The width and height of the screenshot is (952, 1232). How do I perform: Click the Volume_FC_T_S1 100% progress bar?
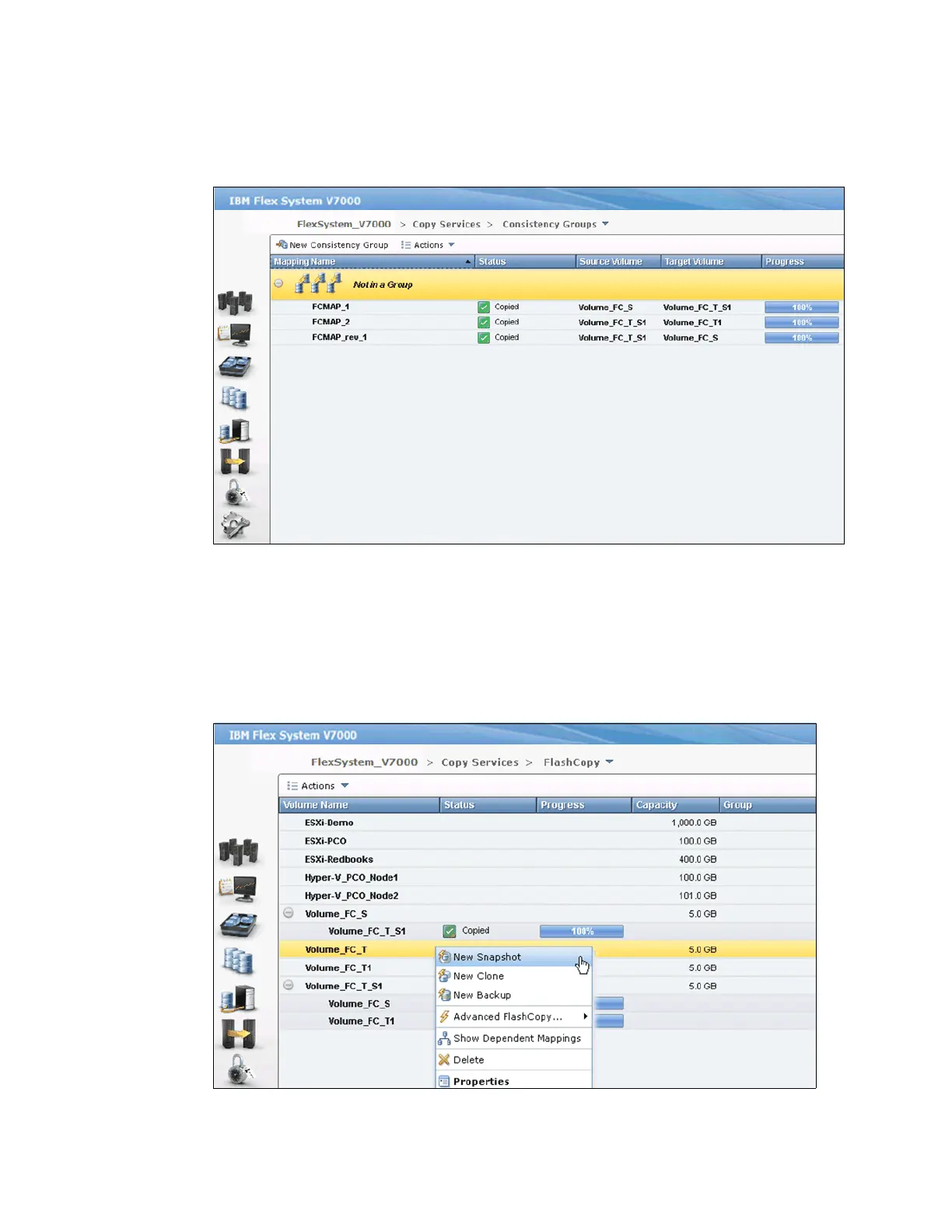pos(582,931)
